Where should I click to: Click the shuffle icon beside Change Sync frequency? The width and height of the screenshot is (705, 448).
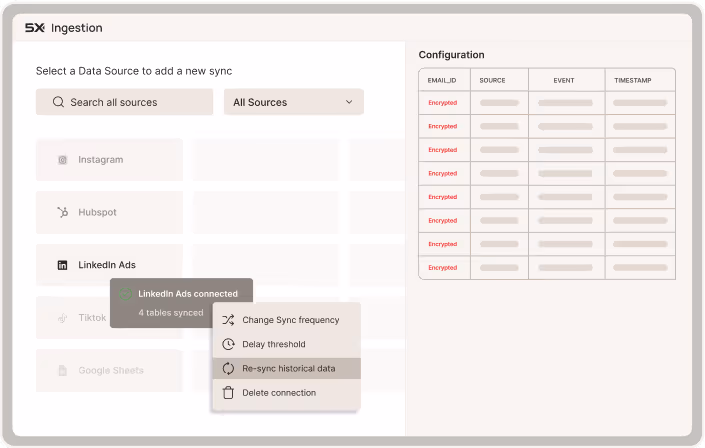click(x=228, y=320)
